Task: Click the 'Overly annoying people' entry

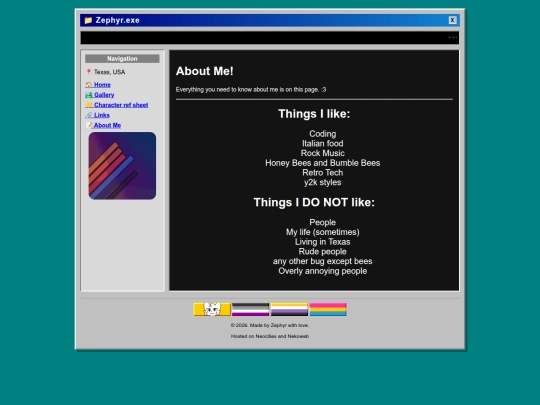Action: tap(323, 271)
